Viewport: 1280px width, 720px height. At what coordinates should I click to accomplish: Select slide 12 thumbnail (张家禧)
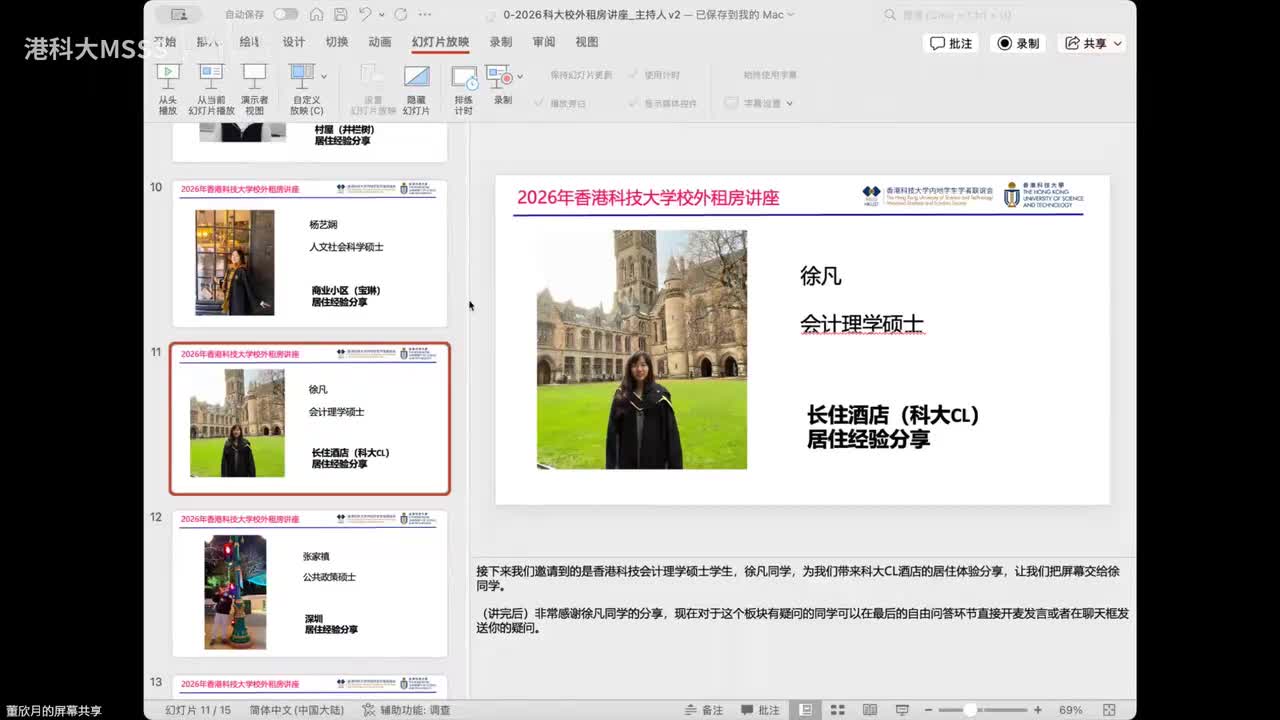[310, 583]
